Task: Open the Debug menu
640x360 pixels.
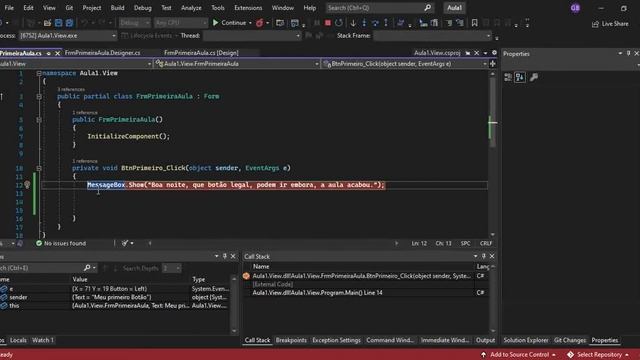Action: pos(142,8)
